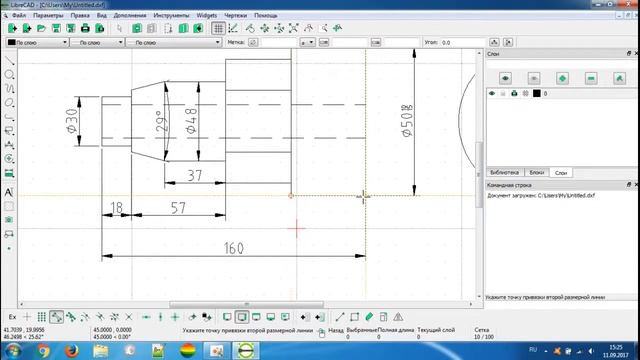Select the Circle tool in left toolbar

[x=9, y=75]
